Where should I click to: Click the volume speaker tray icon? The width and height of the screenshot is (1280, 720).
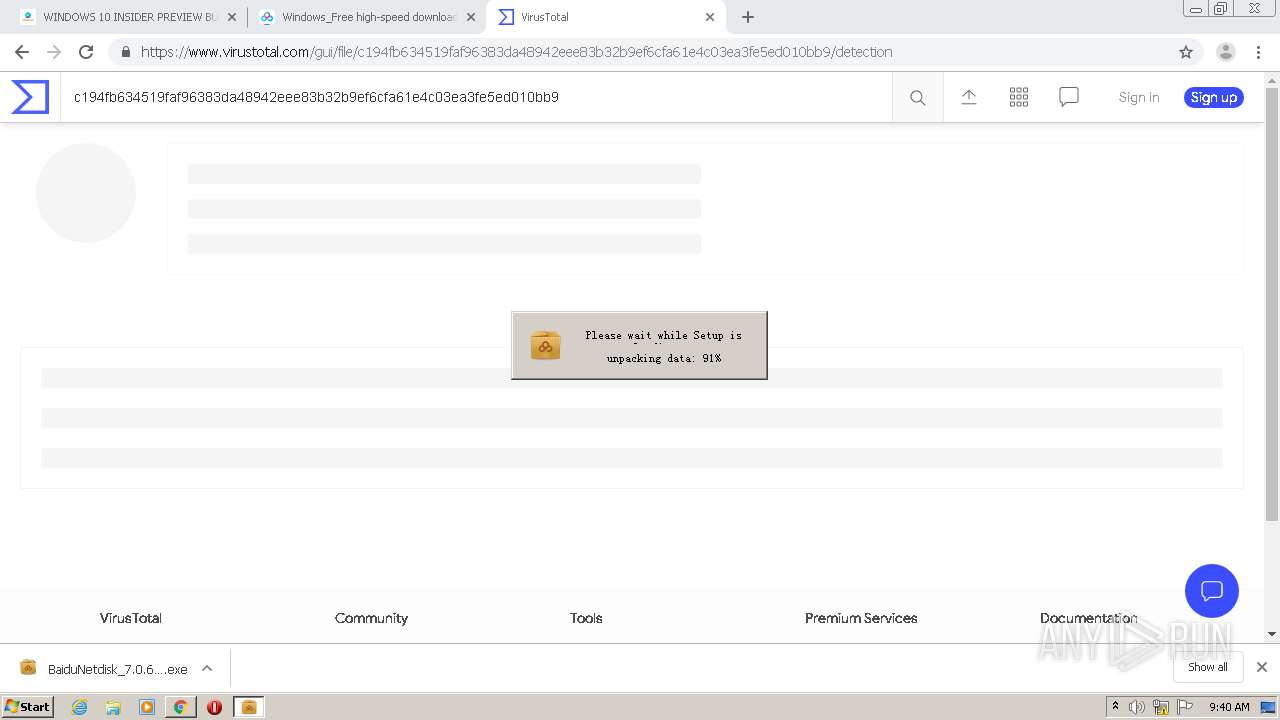click(x=1136, y=707)
